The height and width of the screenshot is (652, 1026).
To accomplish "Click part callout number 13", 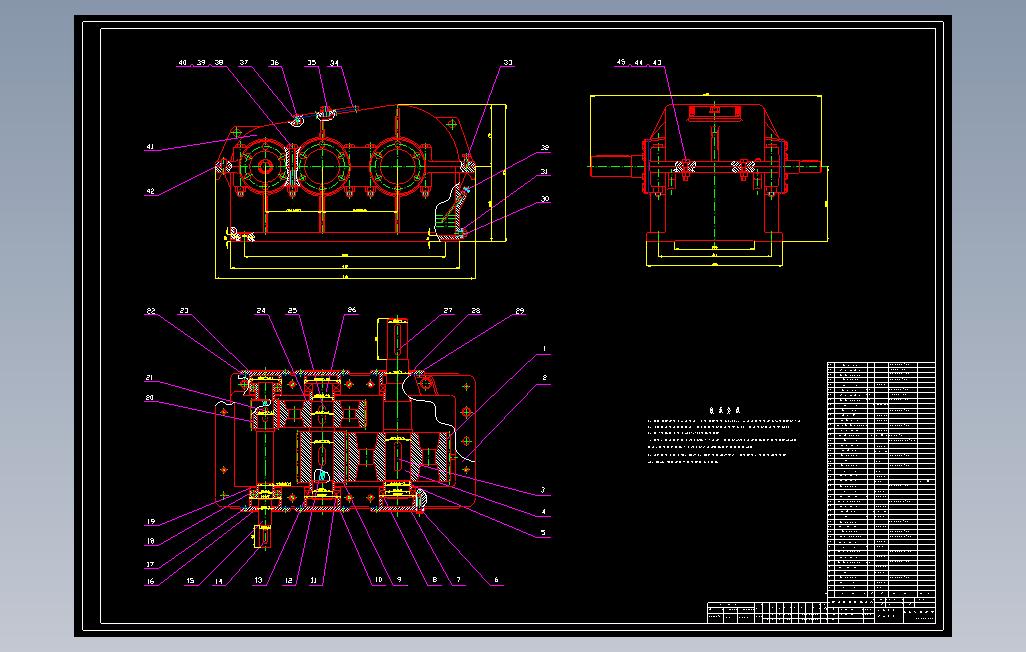I will (x=258, y=580).
